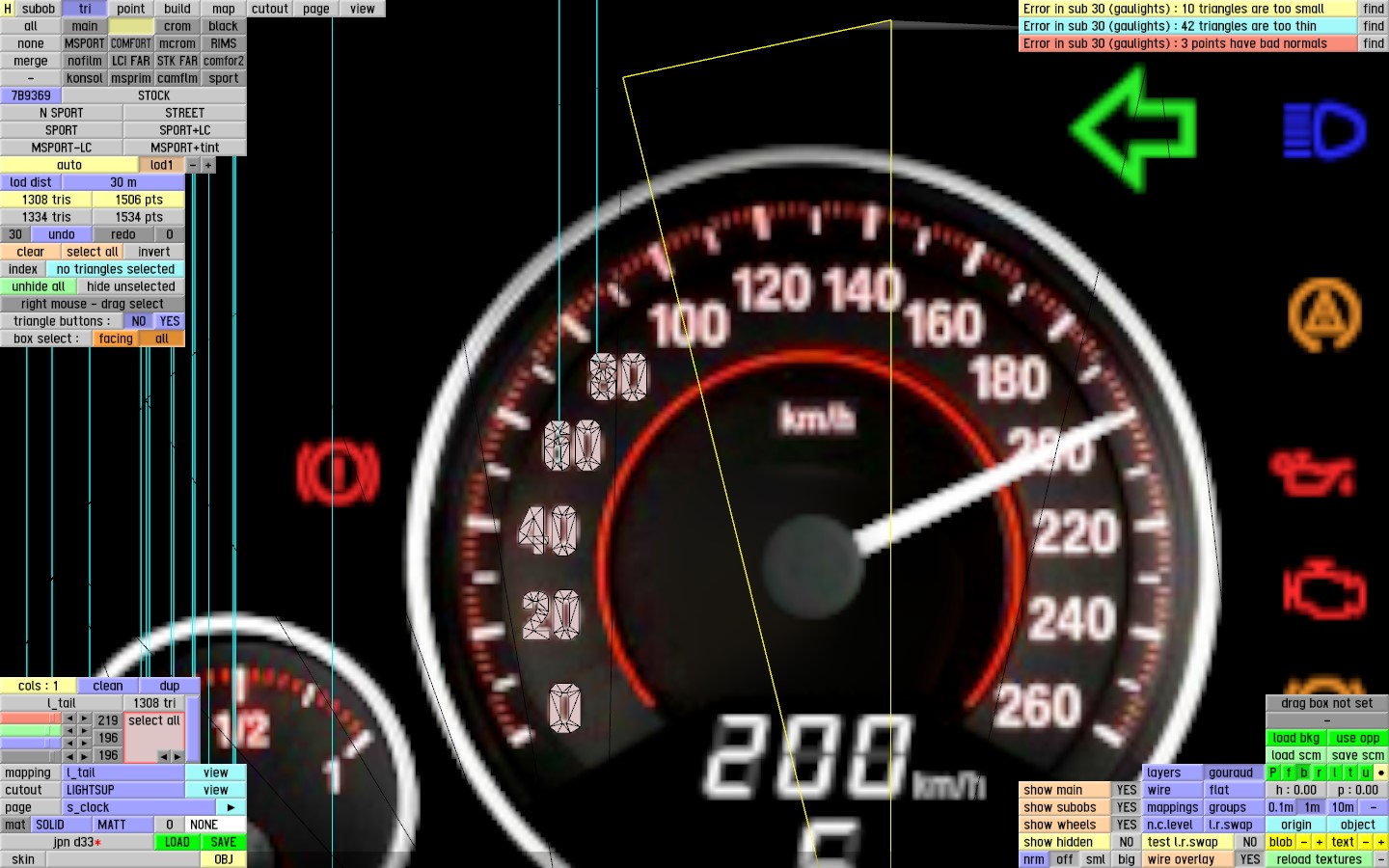Select the MSPORT+tint preset
Screen dimensions: 1389x868
click(185, 148)
